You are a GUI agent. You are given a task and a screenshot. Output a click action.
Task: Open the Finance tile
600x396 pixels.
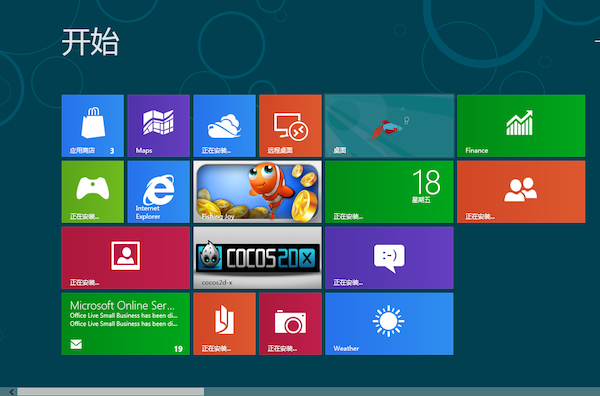(521, 126)
